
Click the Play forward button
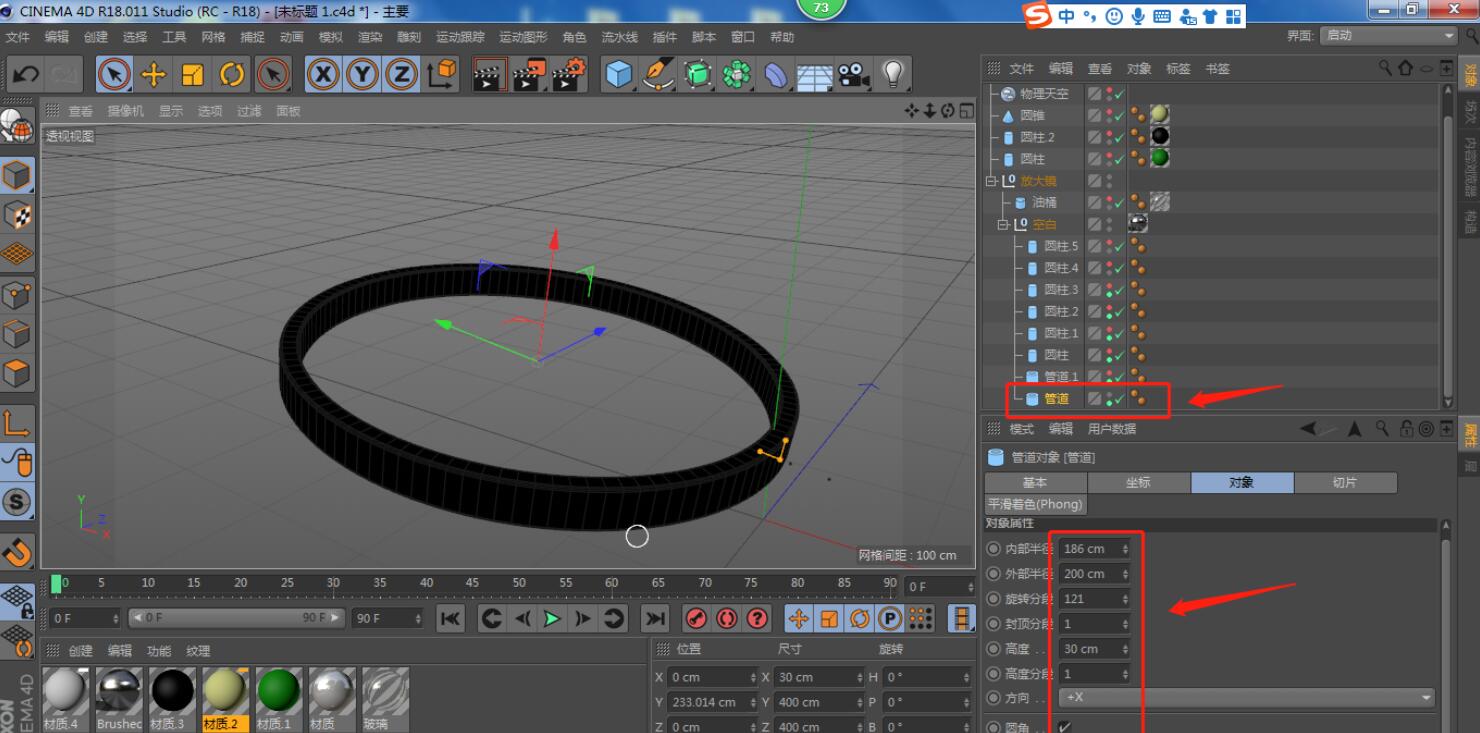click(552, 619)
